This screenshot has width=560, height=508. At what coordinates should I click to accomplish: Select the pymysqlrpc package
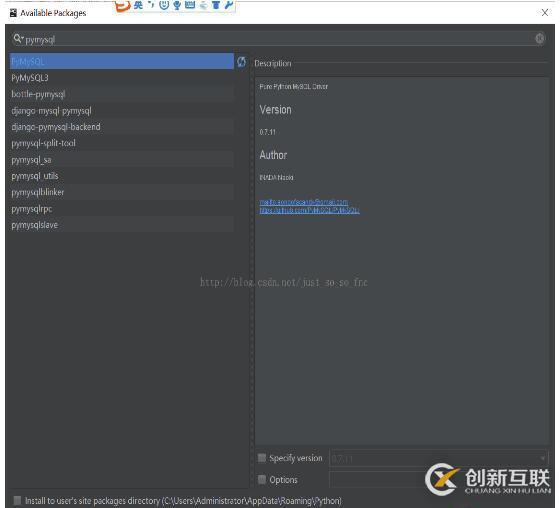coord(122,209)
